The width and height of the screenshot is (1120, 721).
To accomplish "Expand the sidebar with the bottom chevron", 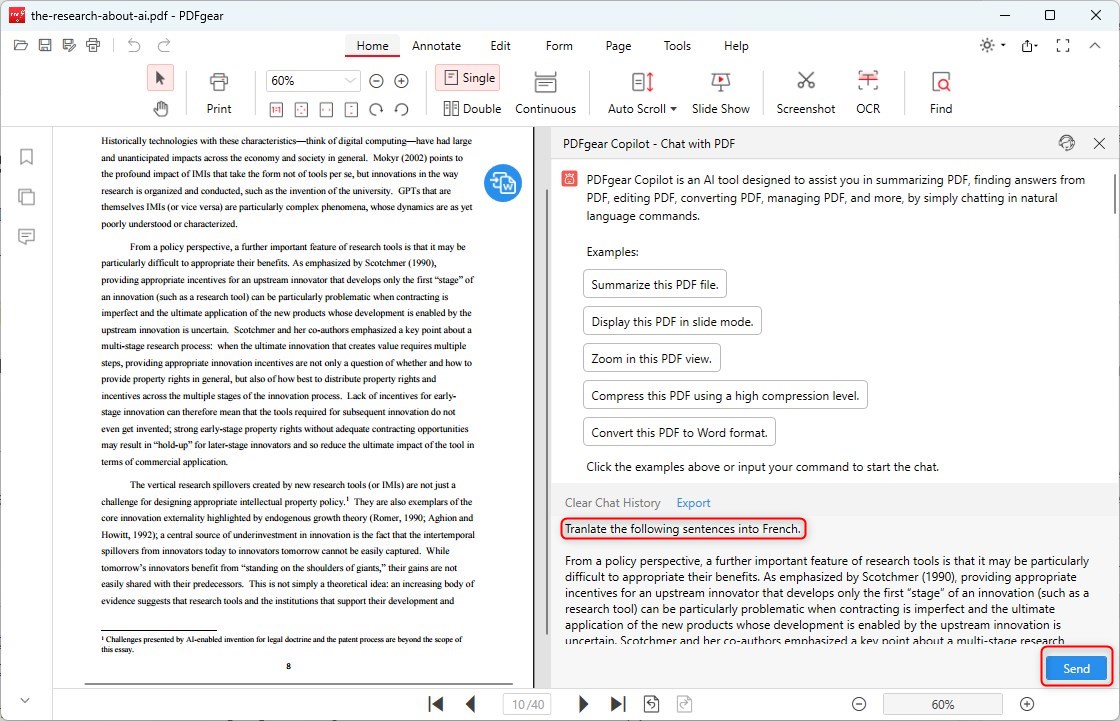I will 25,700.
